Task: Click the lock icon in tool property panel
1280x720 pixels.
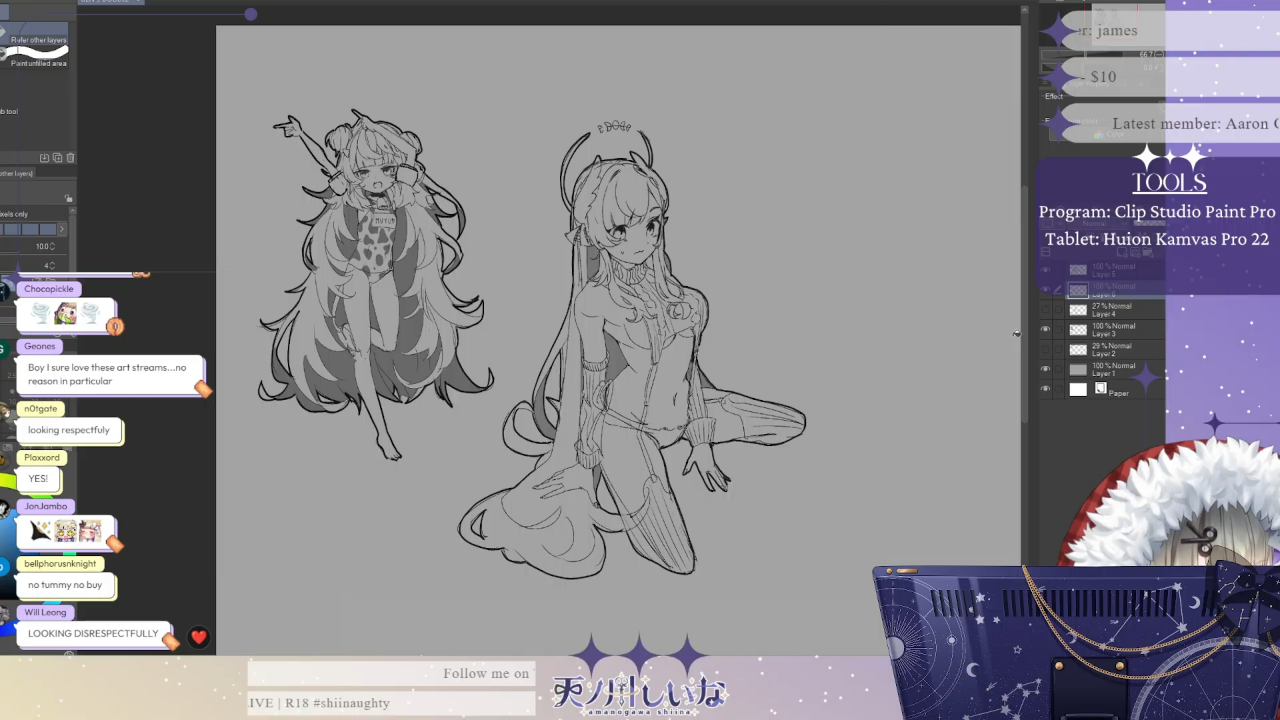Action: pyautogui.click(x=68, y=198)
